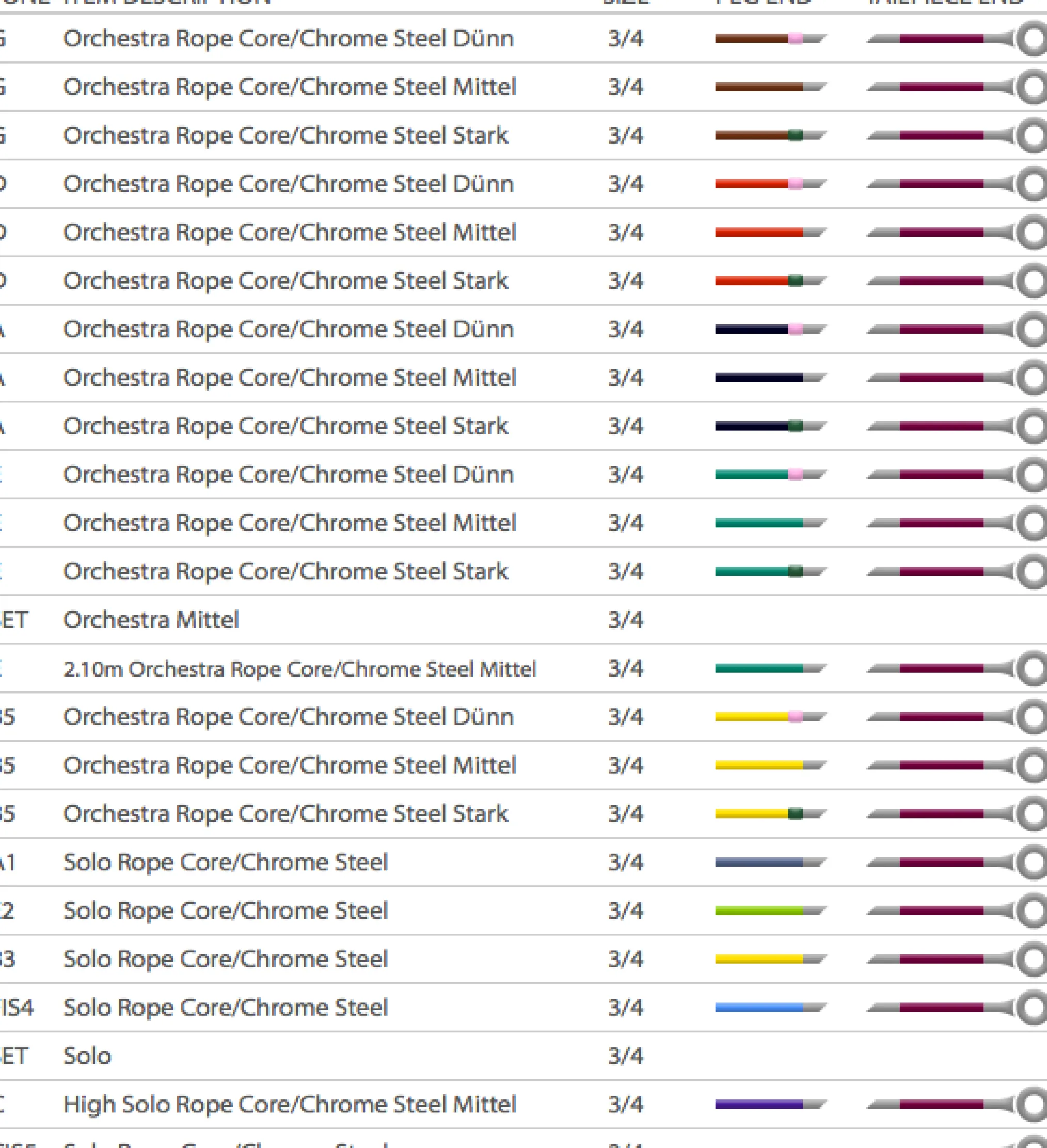Click Solo Rope Core/Chrome Steel in the E2 row

point(226,910)
